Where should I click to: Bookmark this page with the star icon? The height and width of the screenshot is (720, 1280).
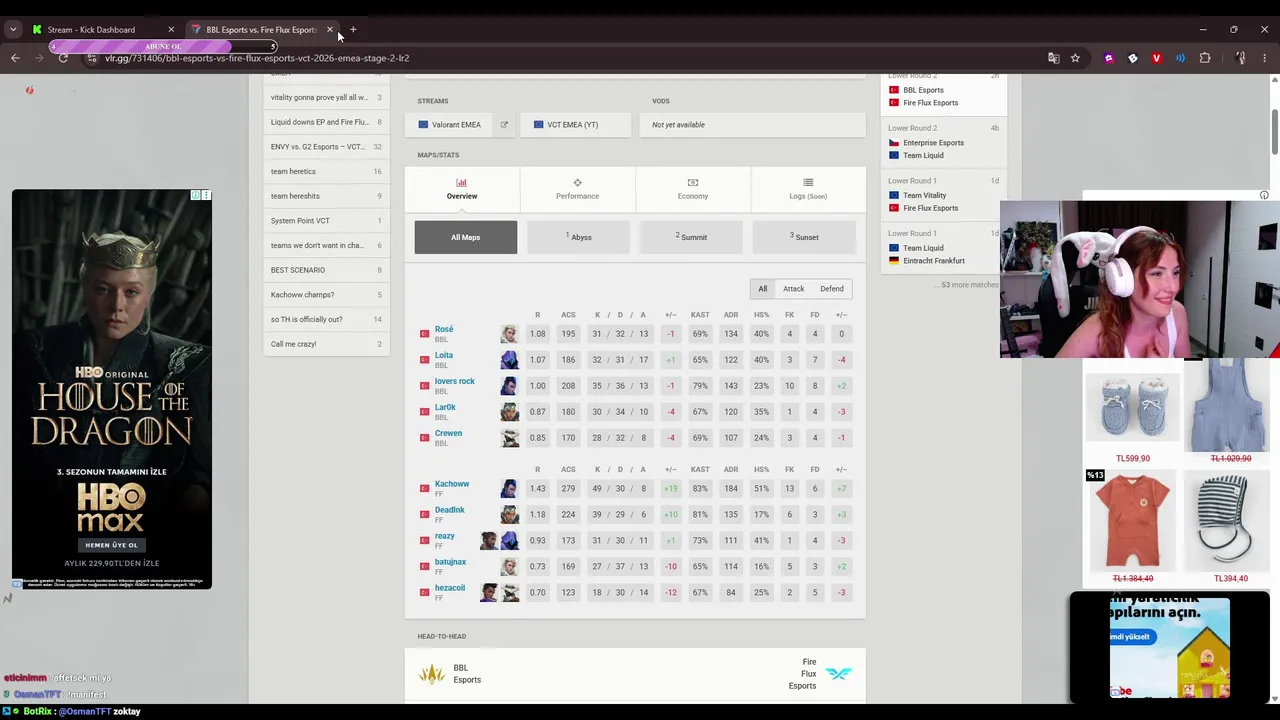1075,58
